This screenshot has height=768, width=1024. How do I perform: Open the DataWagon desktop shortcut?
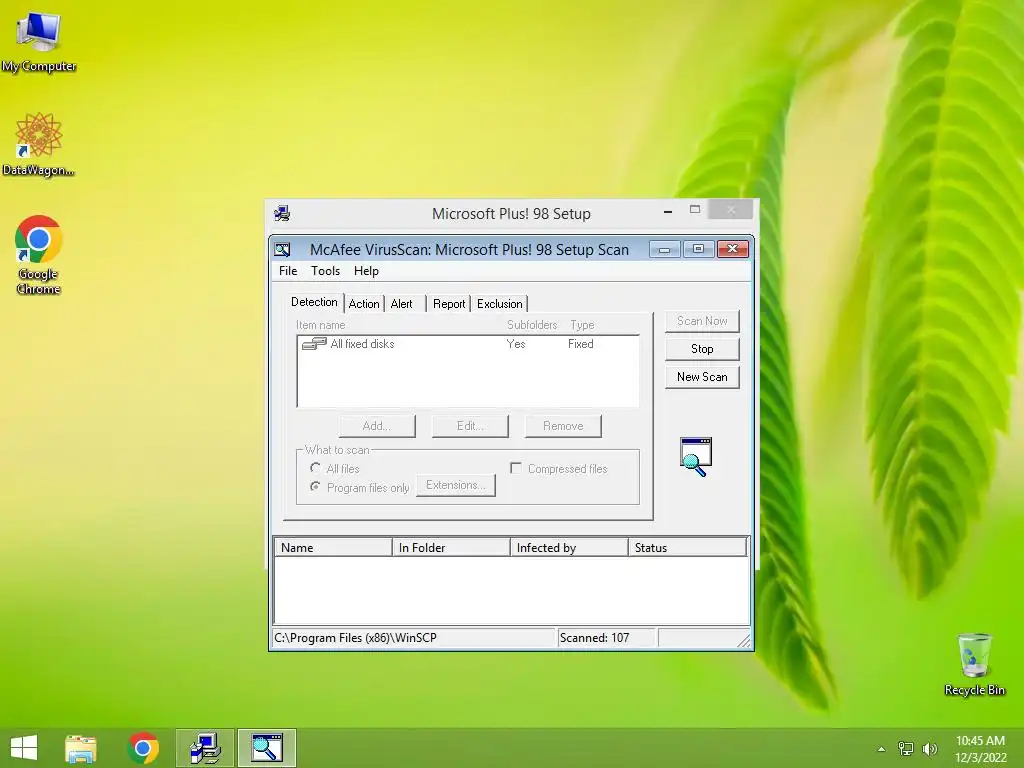[39, 144]
